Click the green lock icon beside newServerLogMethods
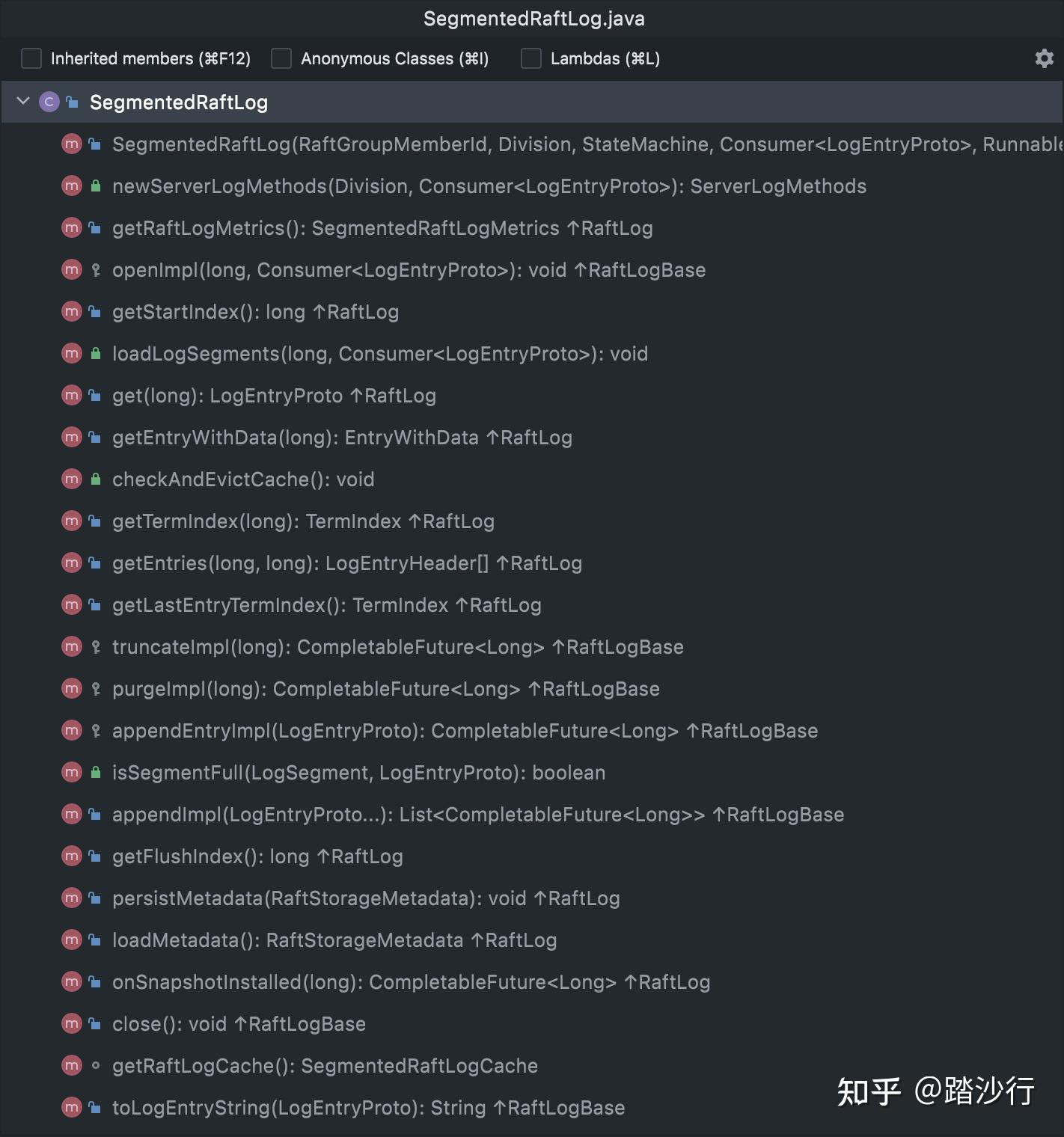Viewport: 1064px width, 1137px height. pos(94,186)
